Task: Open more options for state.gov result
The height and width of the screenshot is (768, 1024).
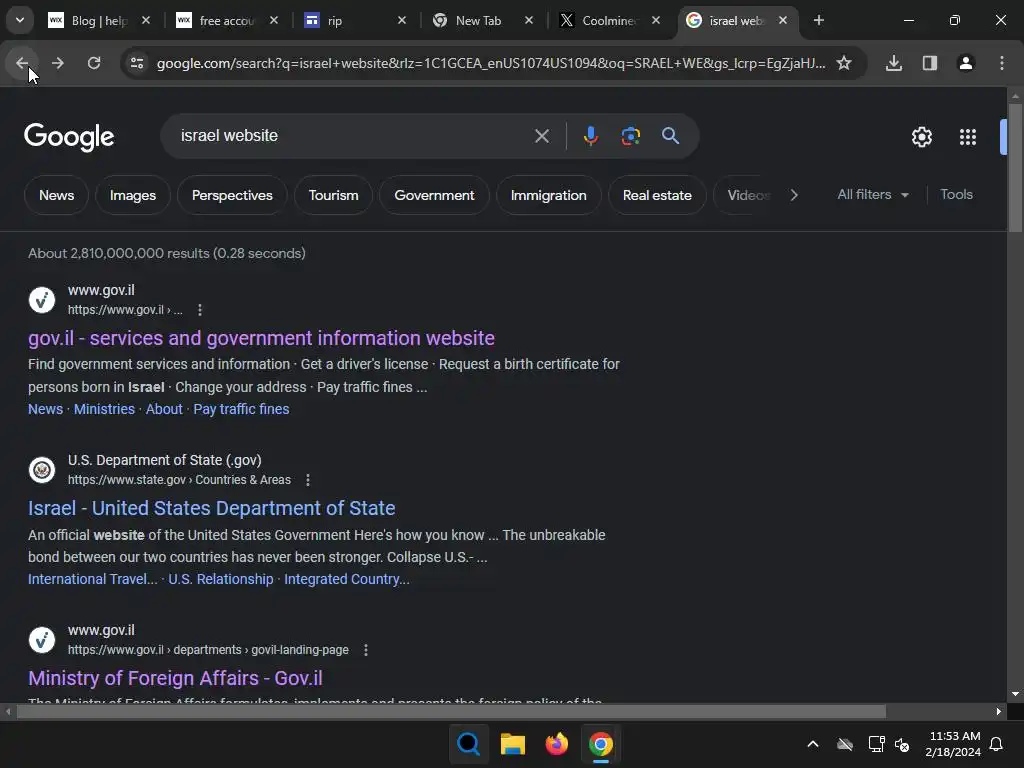Action: 308,480
